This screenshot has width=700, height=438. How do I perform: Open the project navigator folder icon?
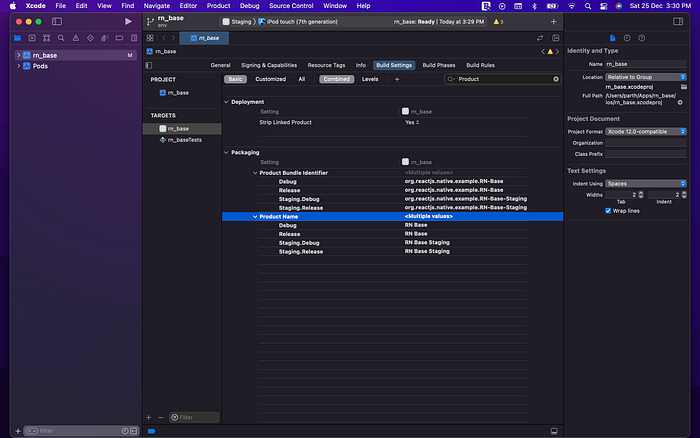click(17, 38)
